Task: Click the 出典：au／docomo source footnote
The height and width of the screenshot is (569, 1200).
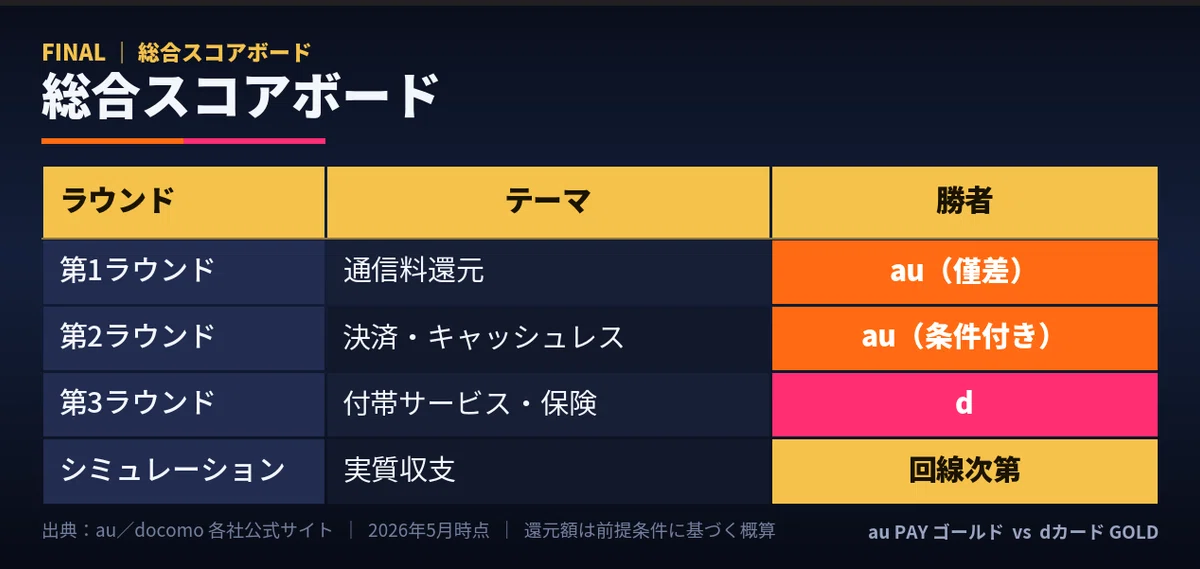Action: pos(187,531)
